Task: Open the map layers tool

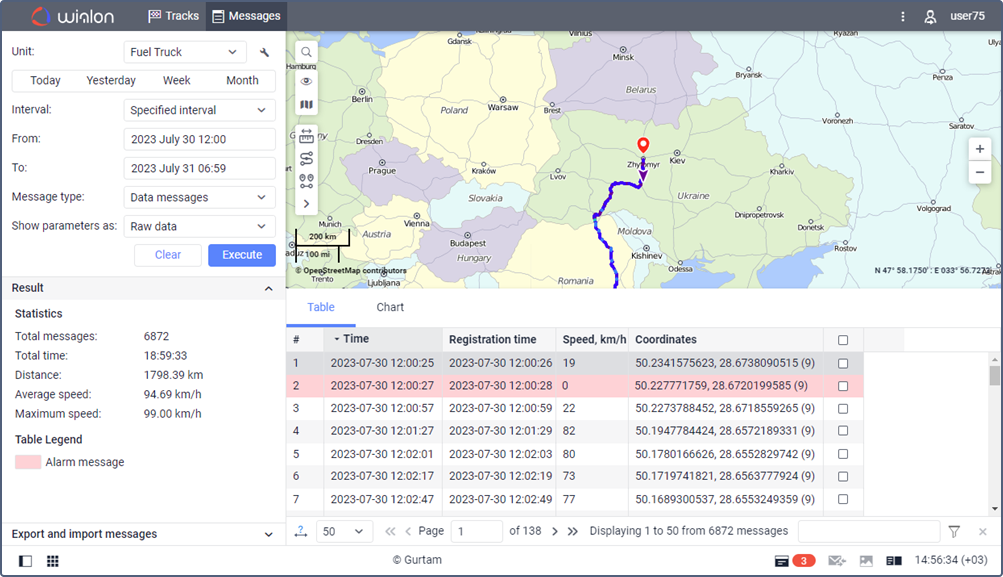Action: (306, 104)
